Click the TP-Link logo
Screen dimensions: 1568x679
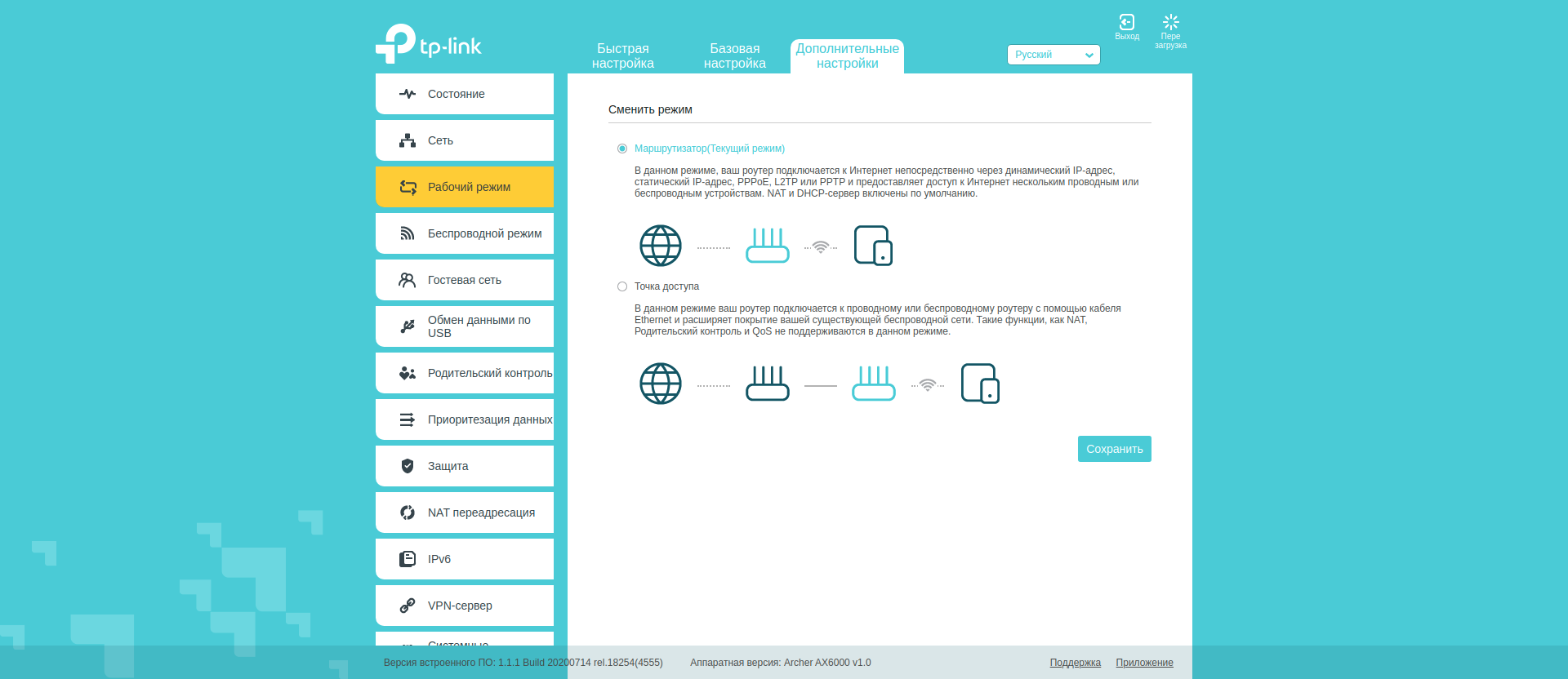click(429, 44)
